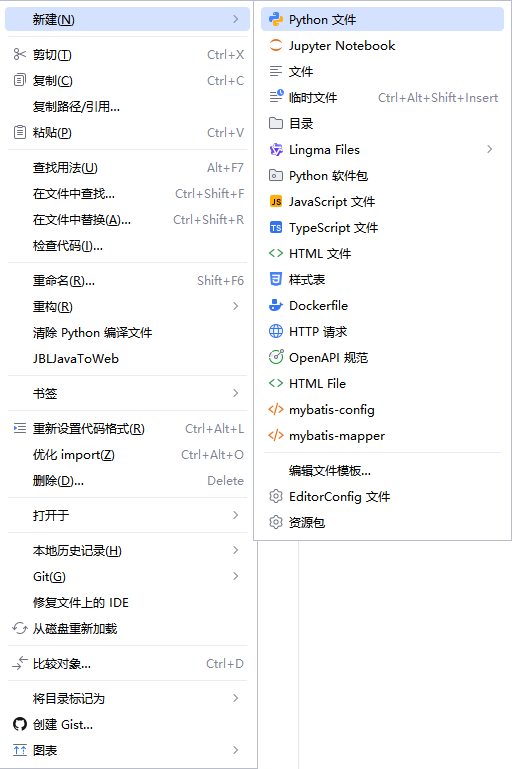Expand the 新建(N) submenu arrow

click(236, 19)
